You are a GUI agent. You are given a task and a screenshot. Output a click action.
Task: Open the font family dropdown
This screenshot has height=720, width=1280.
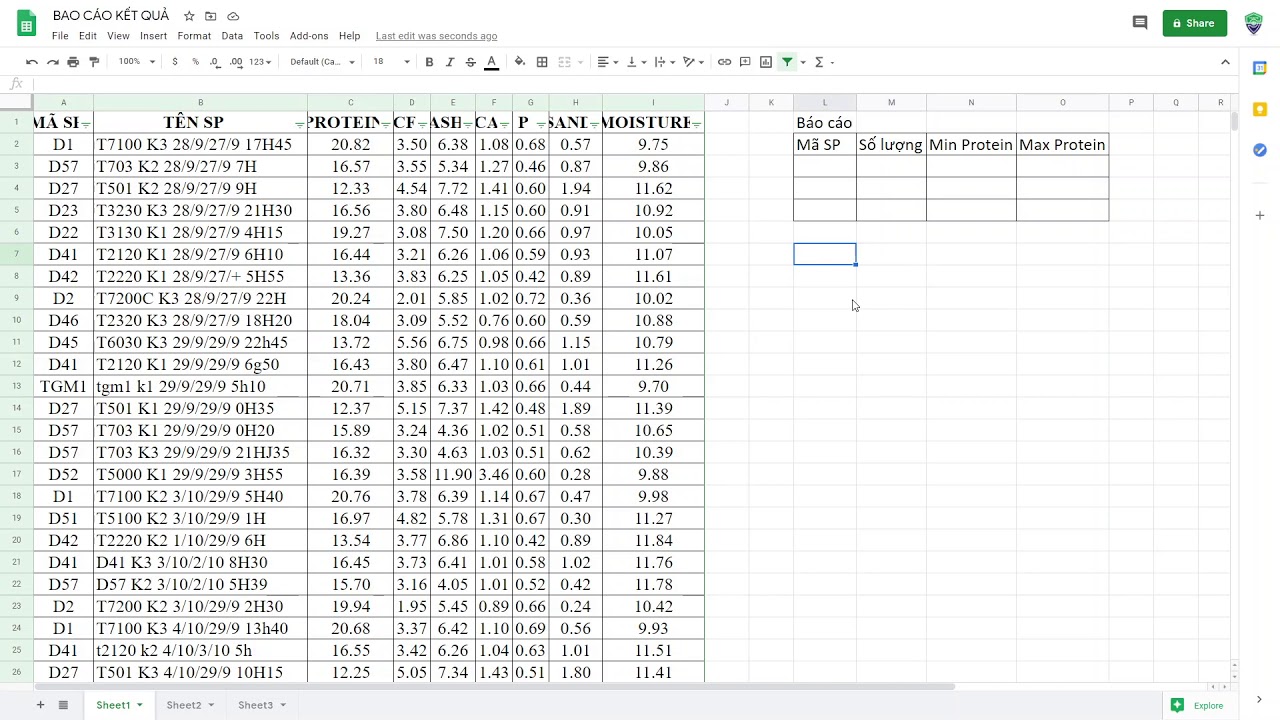click(x=322, y=62)
